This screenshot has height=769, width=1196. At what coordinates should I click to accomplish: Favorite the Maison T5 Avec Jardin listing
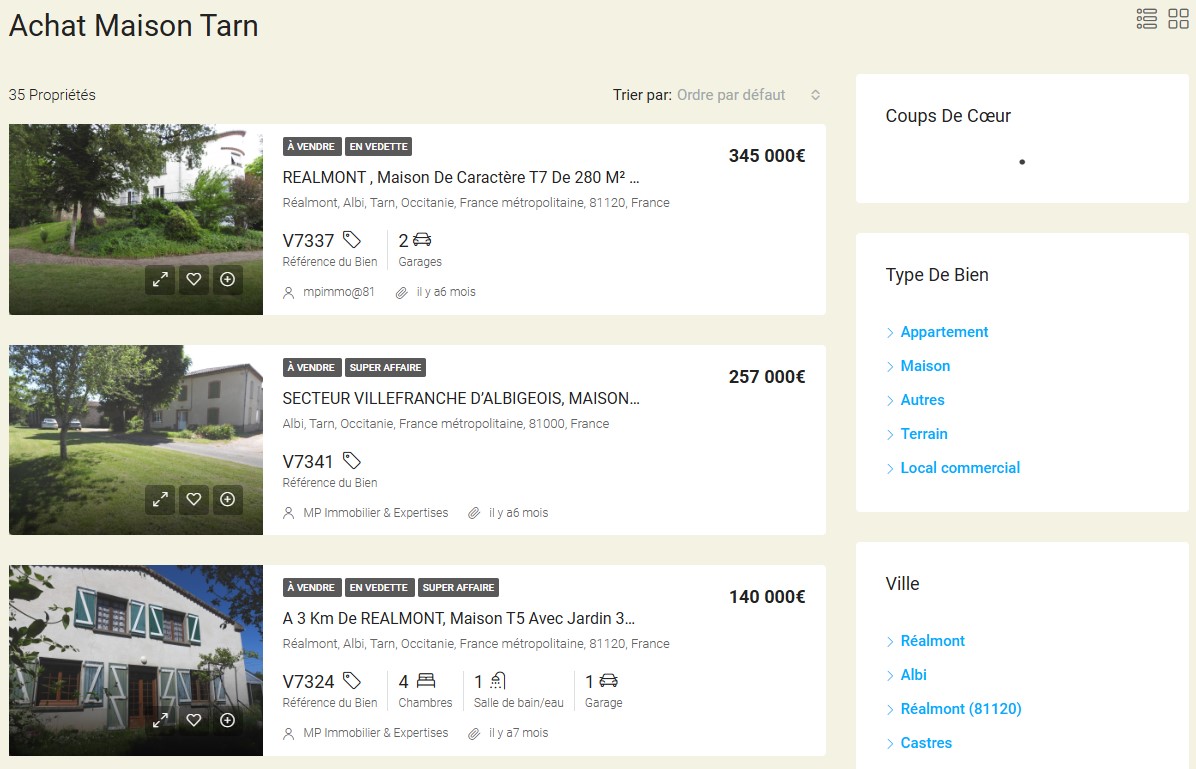click(194, 720)
